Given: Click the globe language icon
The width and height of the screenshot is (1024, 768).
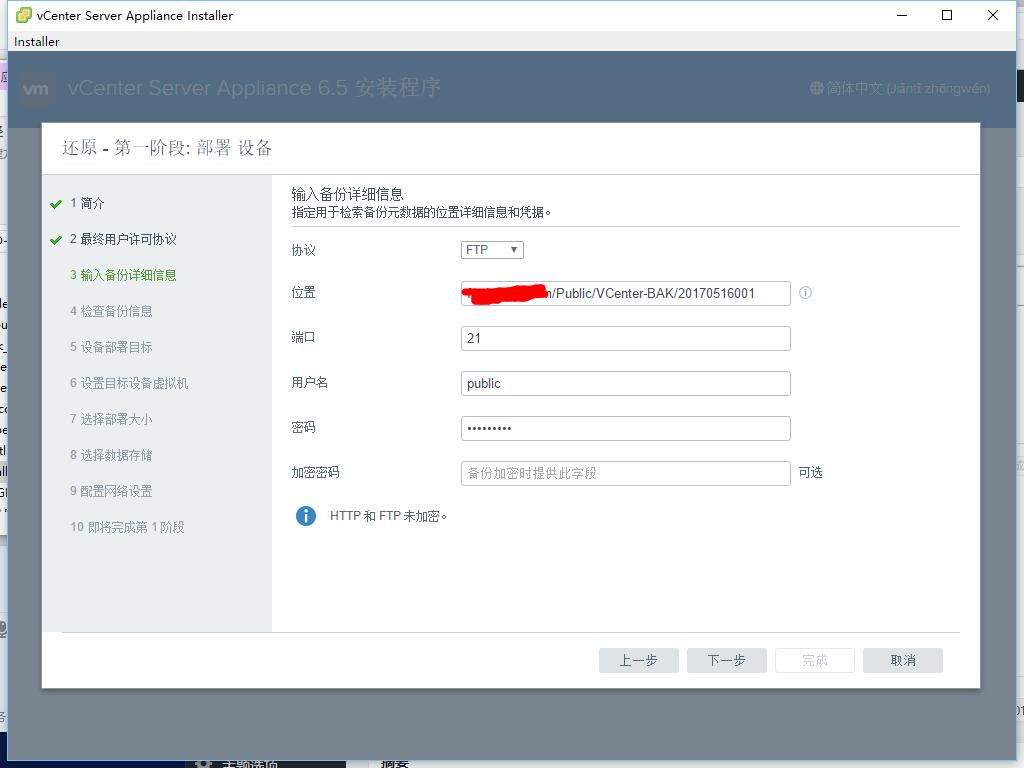Looking at the screenshot, I should coord(816,88).
